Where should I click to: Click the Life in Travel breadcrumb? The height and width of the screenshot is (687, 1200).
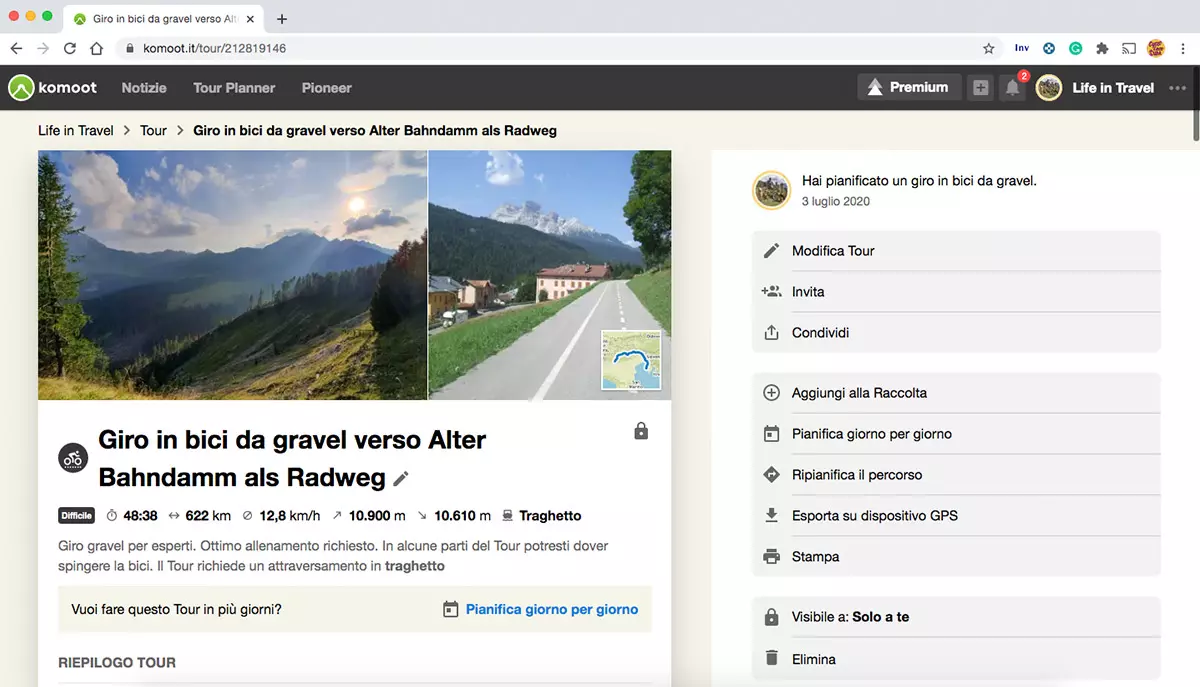(76, 130)
